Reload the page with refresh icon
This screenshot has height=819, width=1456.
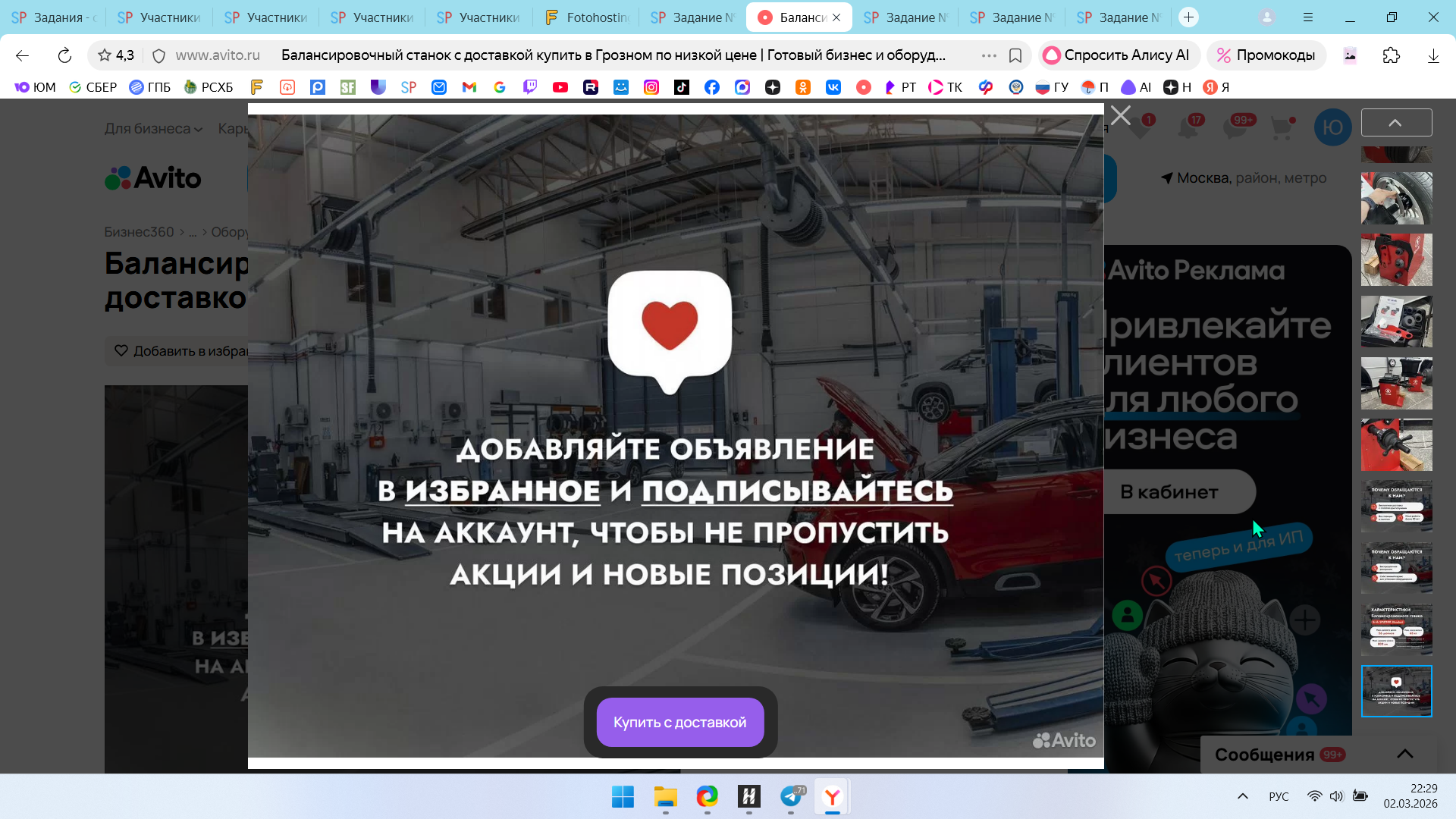(64, 55)
